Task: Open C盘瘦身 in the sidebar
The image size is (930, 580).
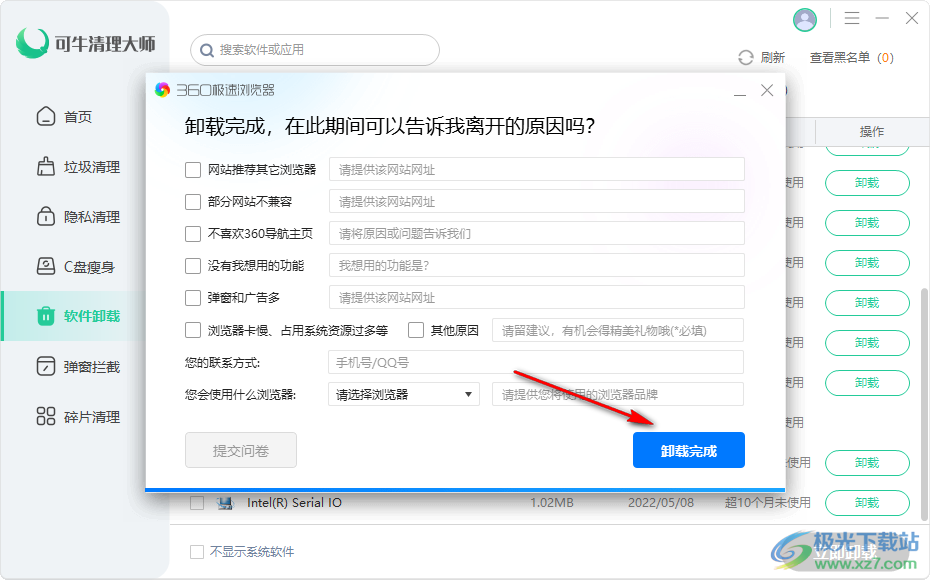Action: coord(75,267)
